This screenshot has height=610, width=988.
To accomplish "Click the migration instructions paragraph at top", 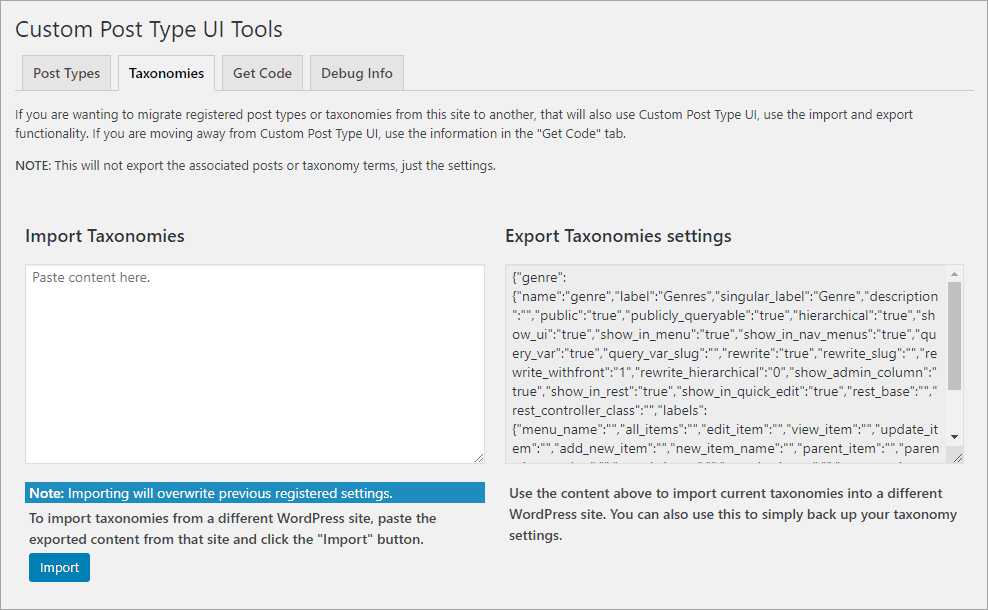I will click(x=464, y=123).
